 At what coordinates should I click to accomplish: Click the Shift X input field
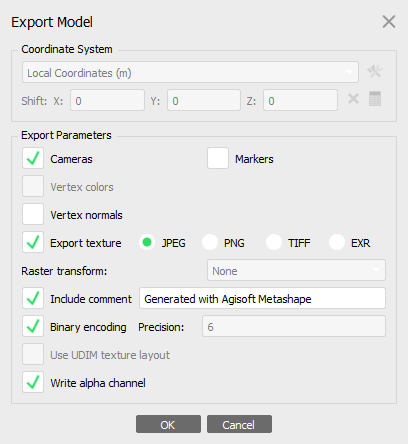click(x=107, y=100)
